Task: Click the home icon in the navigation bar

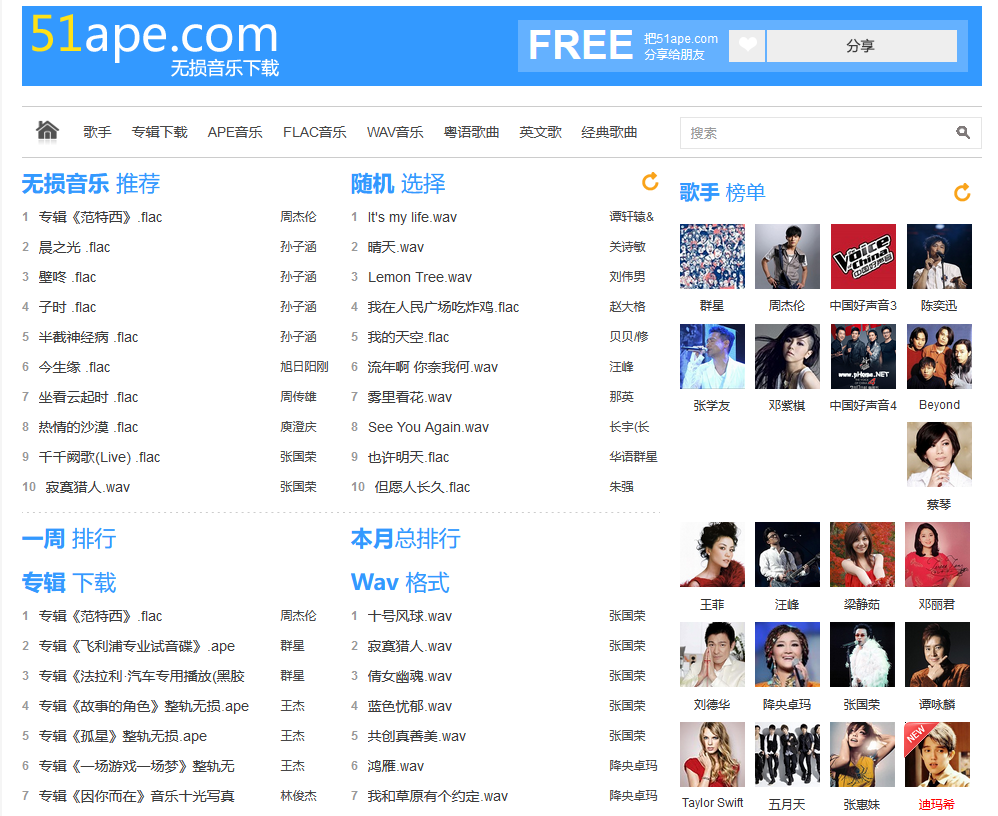Action: click(x=47, y=130)
